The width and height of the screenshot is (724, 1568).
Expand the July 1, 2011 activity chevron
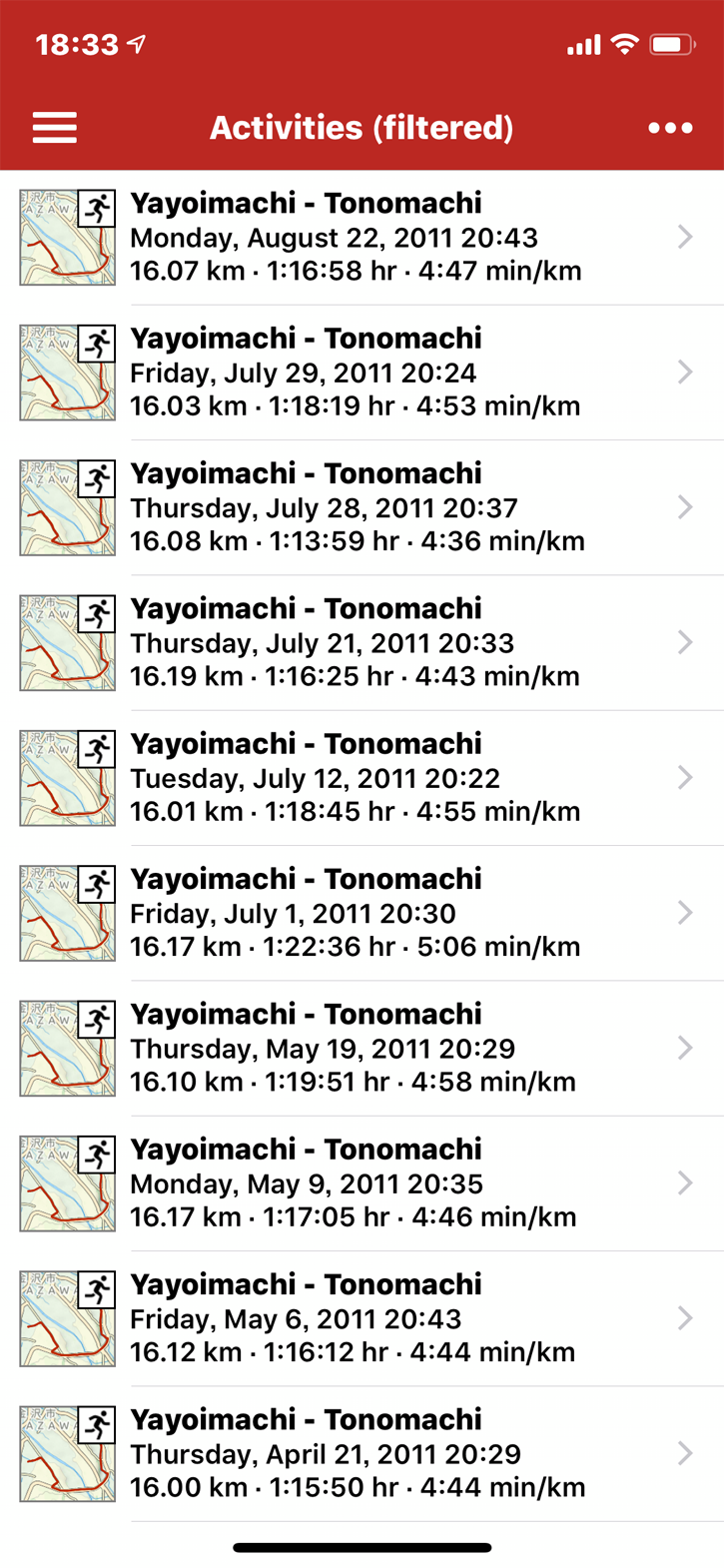click(685, 913)
